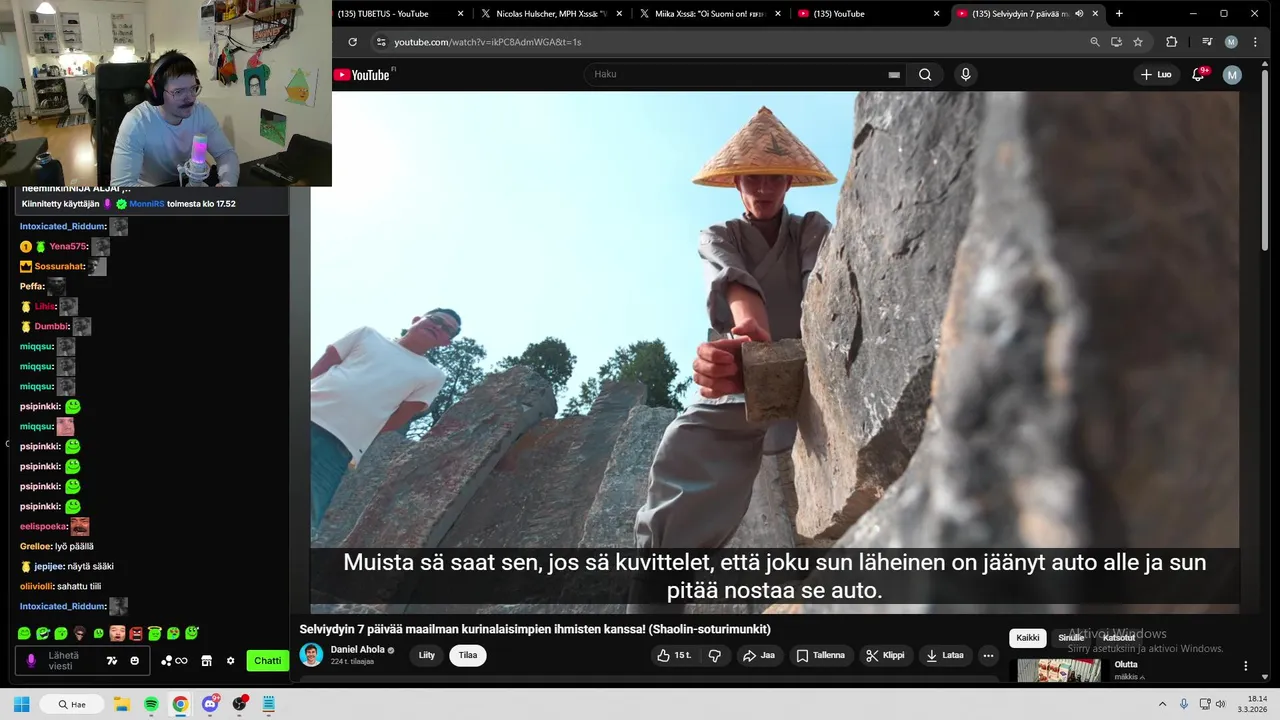Image resolution: width=1280 pixels, height=720 pixels.
Task: Save video with Tallenna button
Action: [x=820, y=656]
